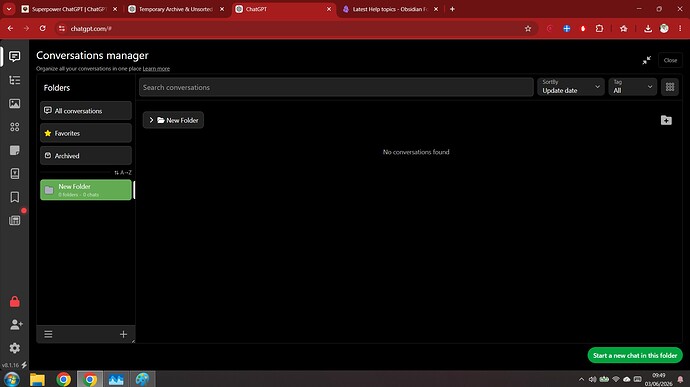Open the Sort by Update date dropdown
Screen dimensions: 690x387
point(571,87)
